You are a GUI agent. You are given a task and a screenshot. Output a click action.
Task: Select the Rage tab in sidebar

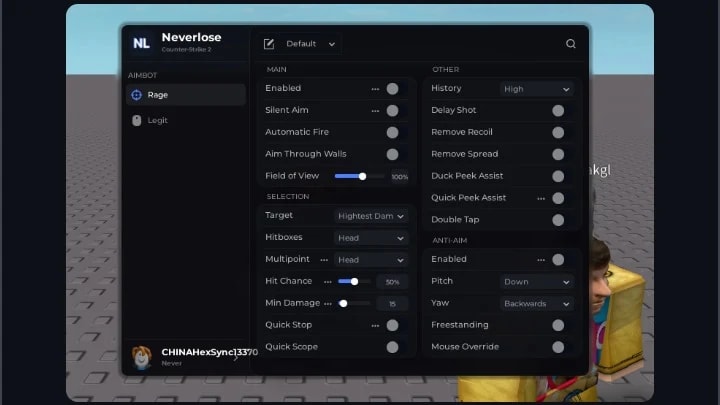(x=186, y=95)
